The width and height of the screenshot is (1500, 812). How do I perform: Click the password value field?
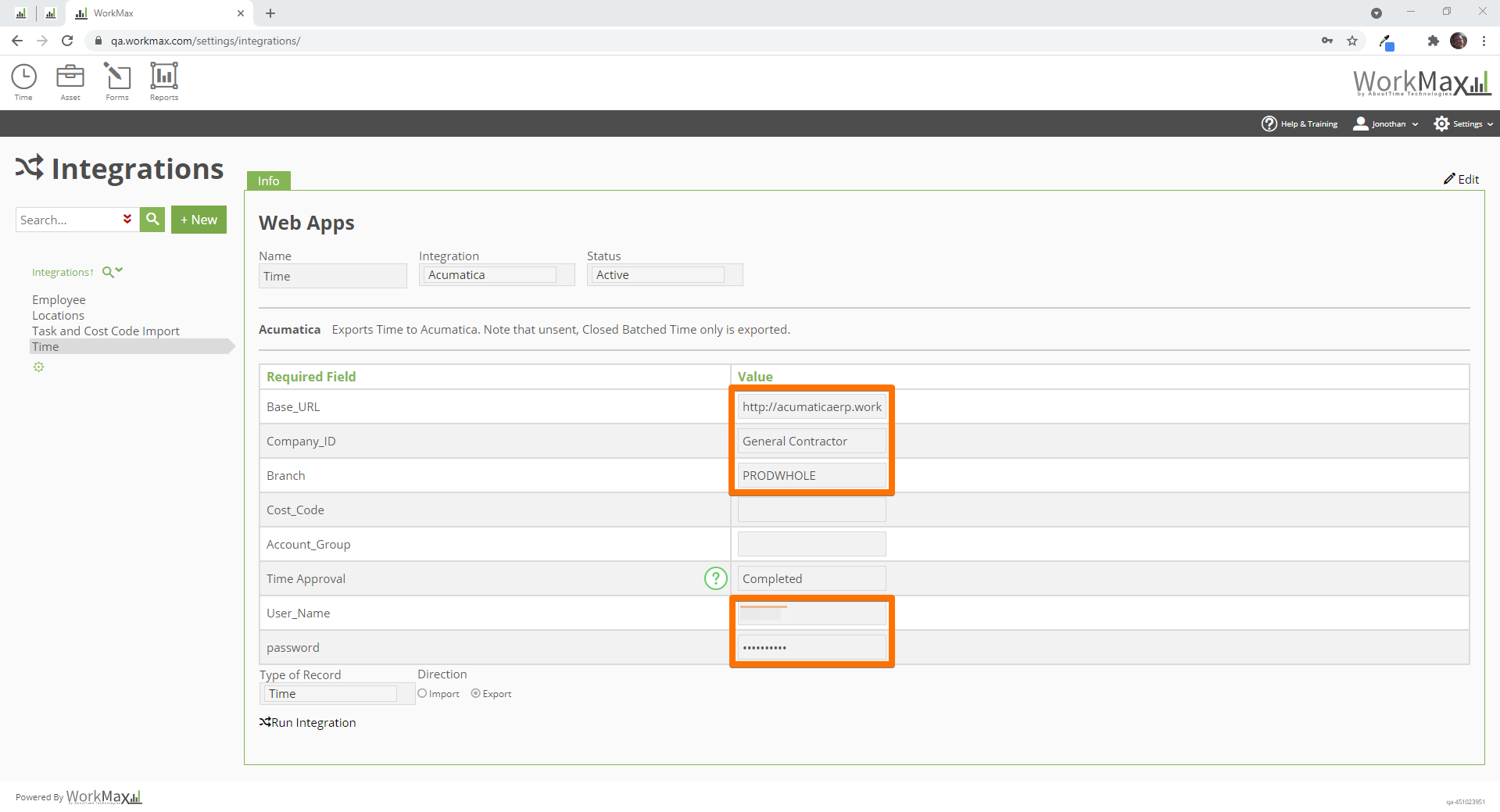[811, 647]
